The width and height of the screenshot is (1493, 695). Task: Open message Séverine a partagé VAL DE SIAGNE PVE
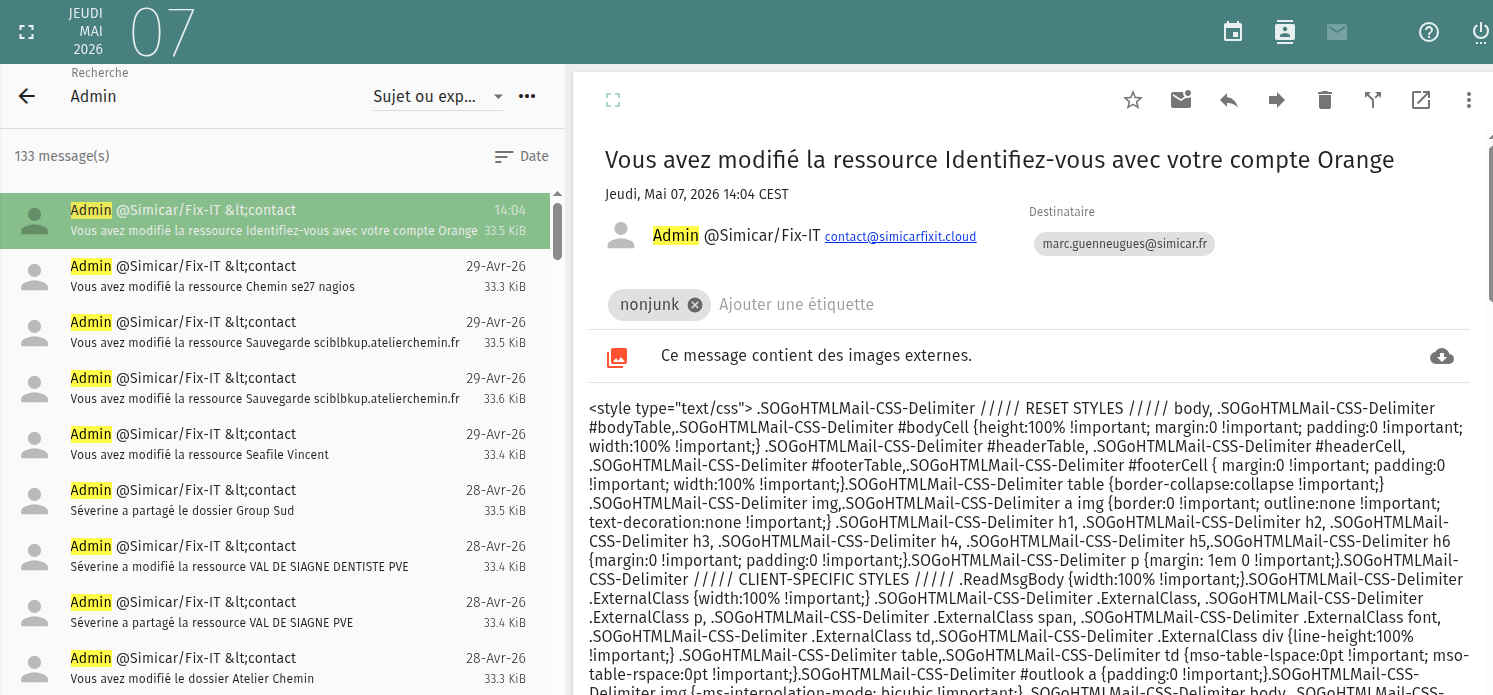tap(275, 613)
